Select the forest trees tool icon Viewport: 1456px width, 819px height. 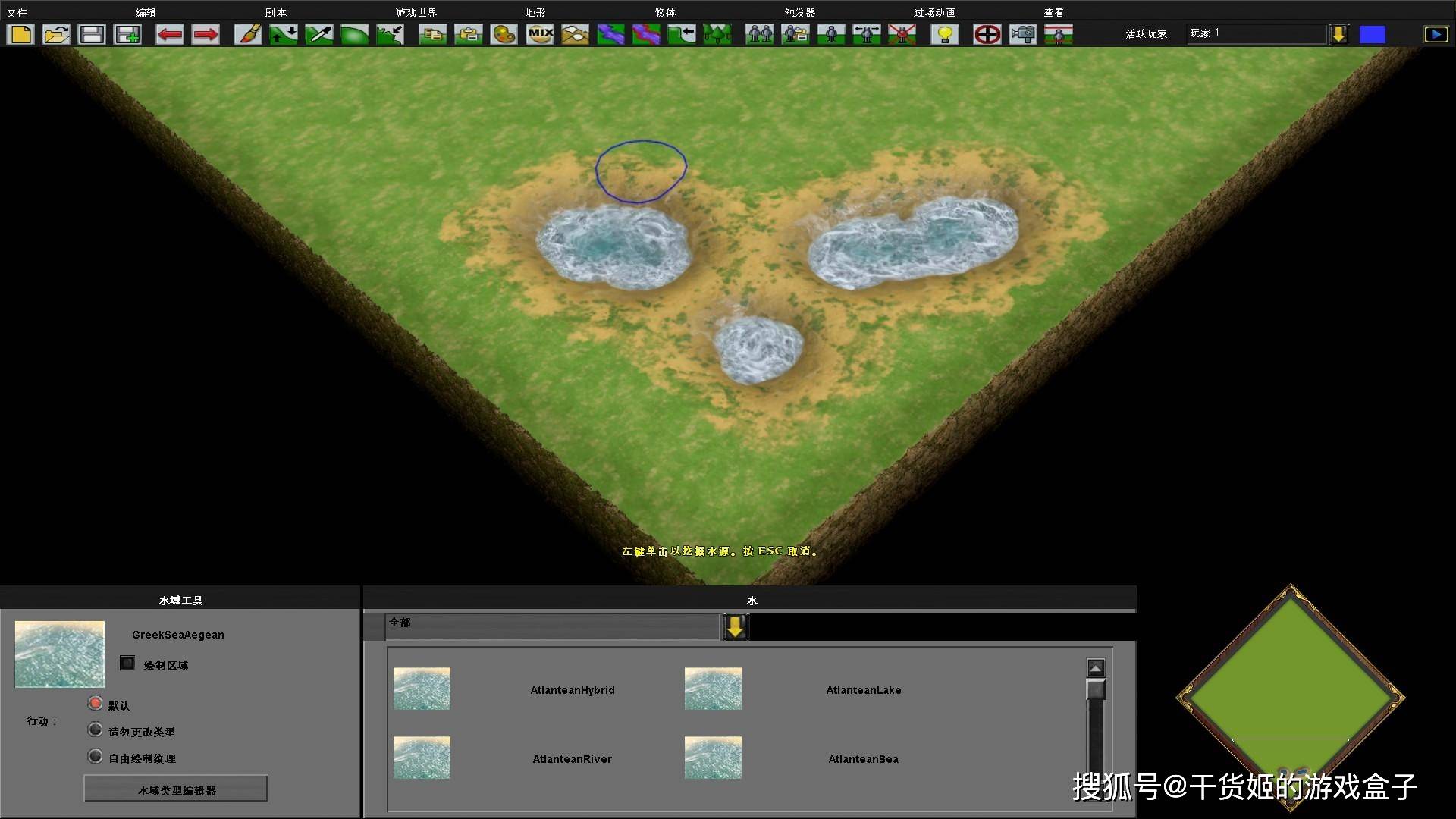click(x=717, y=34)
